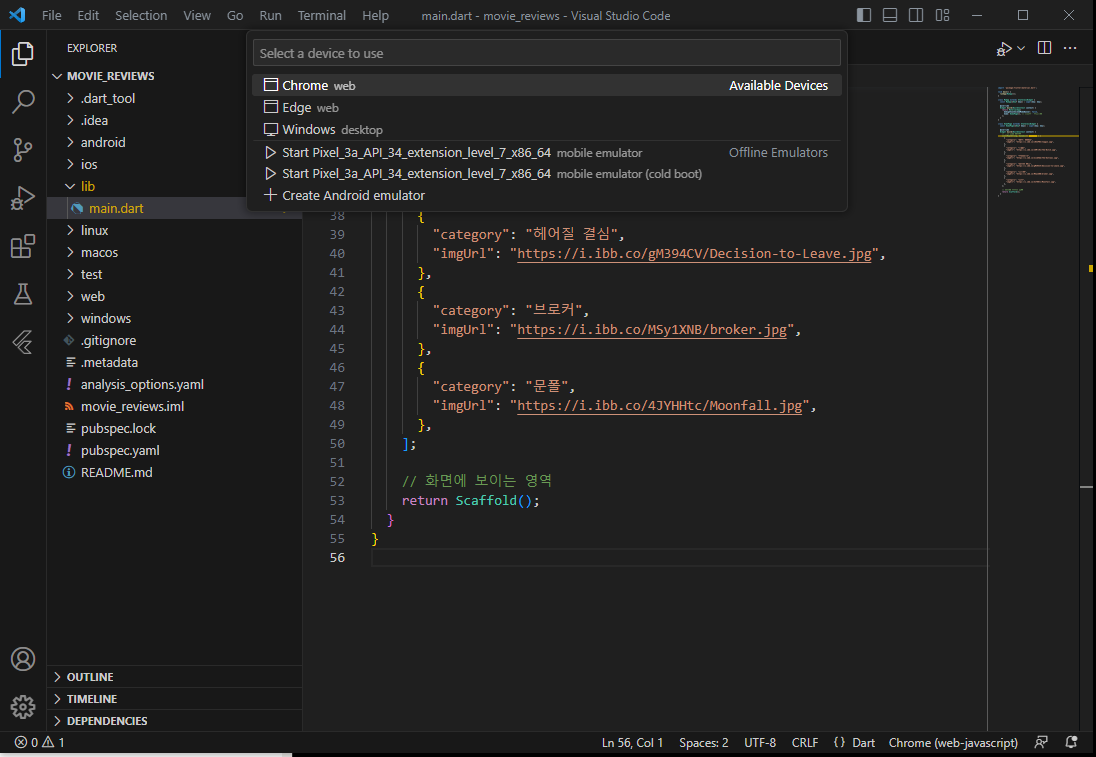Select Windows desktop device

click(547, 130)
